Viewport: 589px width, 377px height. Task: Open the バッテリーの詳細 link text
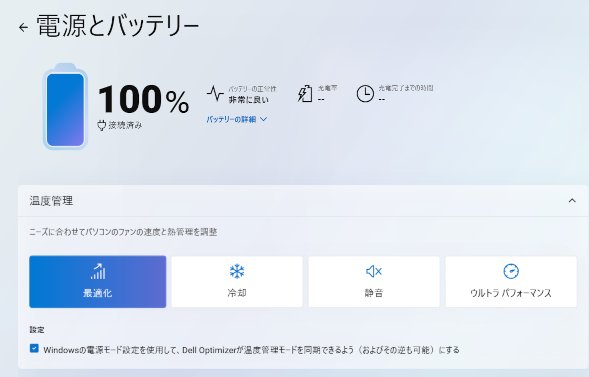pos(231,119)
